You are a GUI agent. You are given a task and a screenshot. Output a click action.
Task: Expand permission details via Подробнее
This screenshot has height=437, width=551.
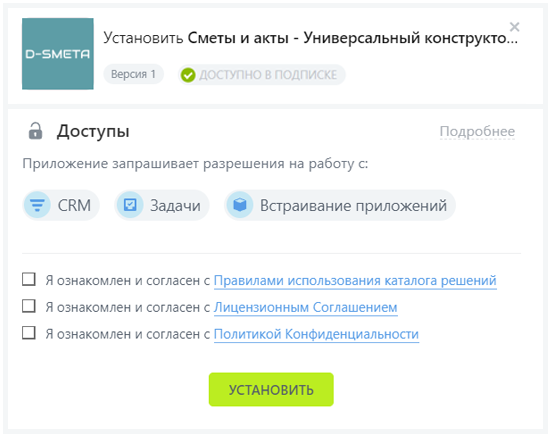click(477, 131)
